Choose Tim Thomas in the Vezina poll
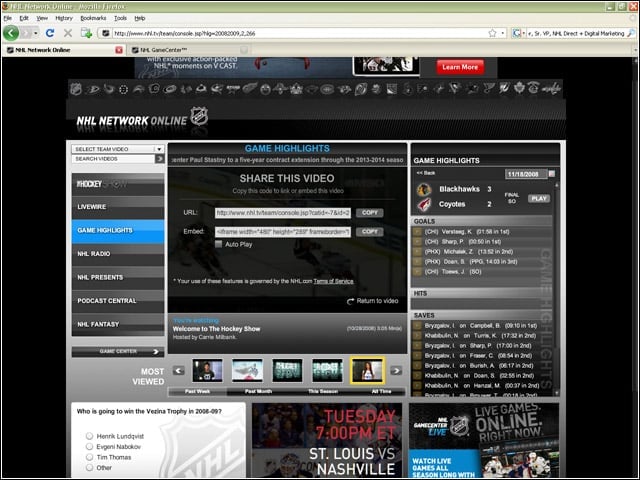 point(89,457)
